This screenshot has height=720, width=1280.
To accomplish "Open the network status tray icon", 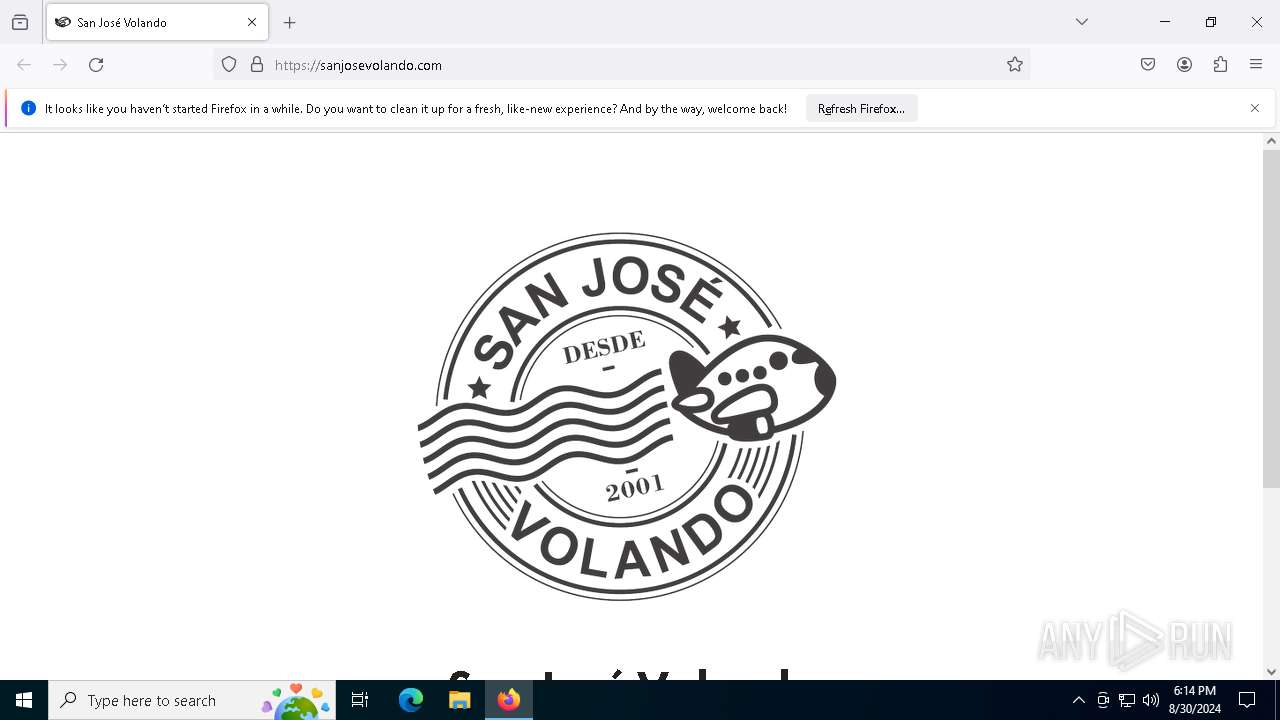I will (1127, 700).
